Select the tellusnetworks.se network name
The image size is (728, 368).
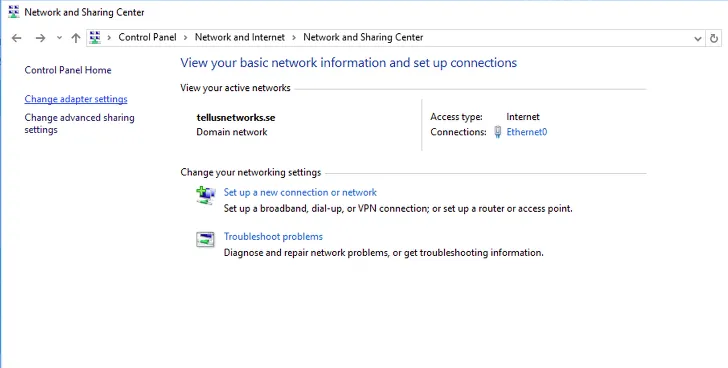click(236, 117)
